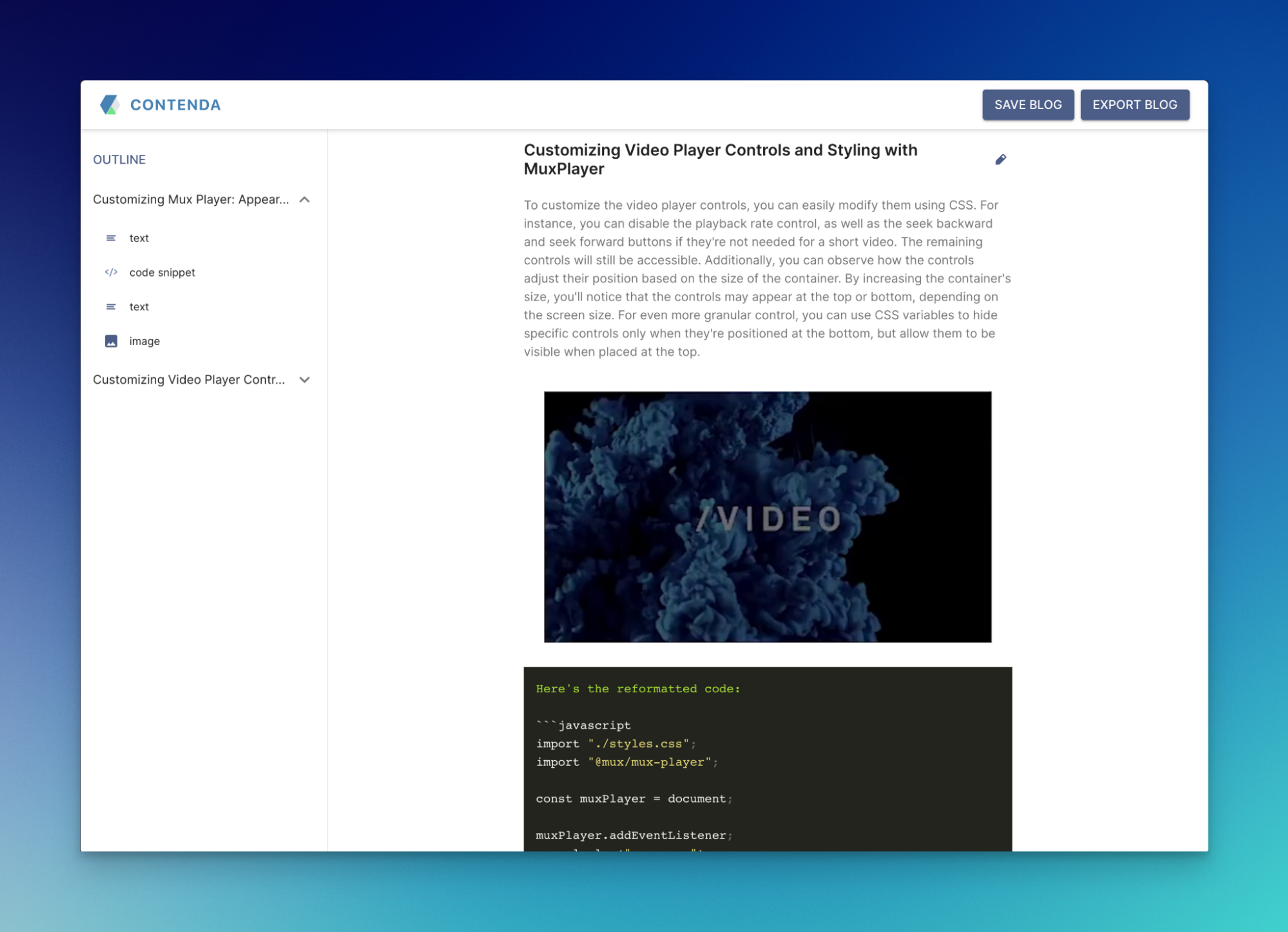This screenshot has width=1288, height=932.
Task: Expand the Customizing Video Player Contr... chevron
Action: click(x=305, y=379)
